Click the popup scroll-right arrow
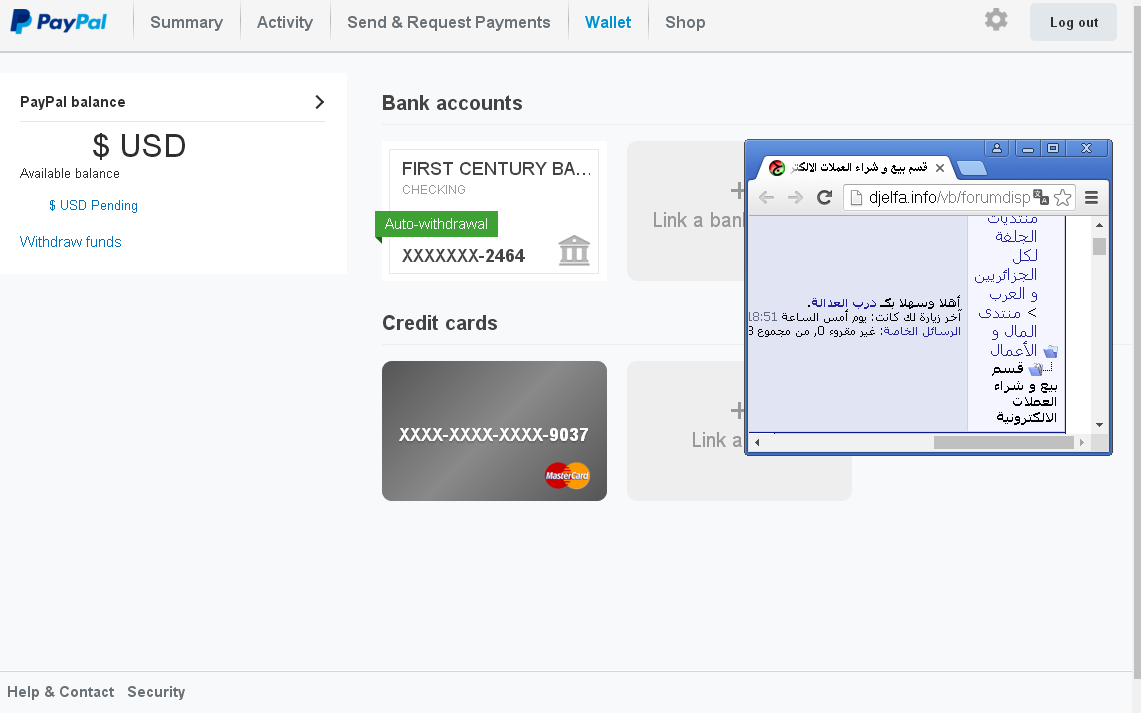The height and width of the screenshot is (713, 1141). point(1082,442)
